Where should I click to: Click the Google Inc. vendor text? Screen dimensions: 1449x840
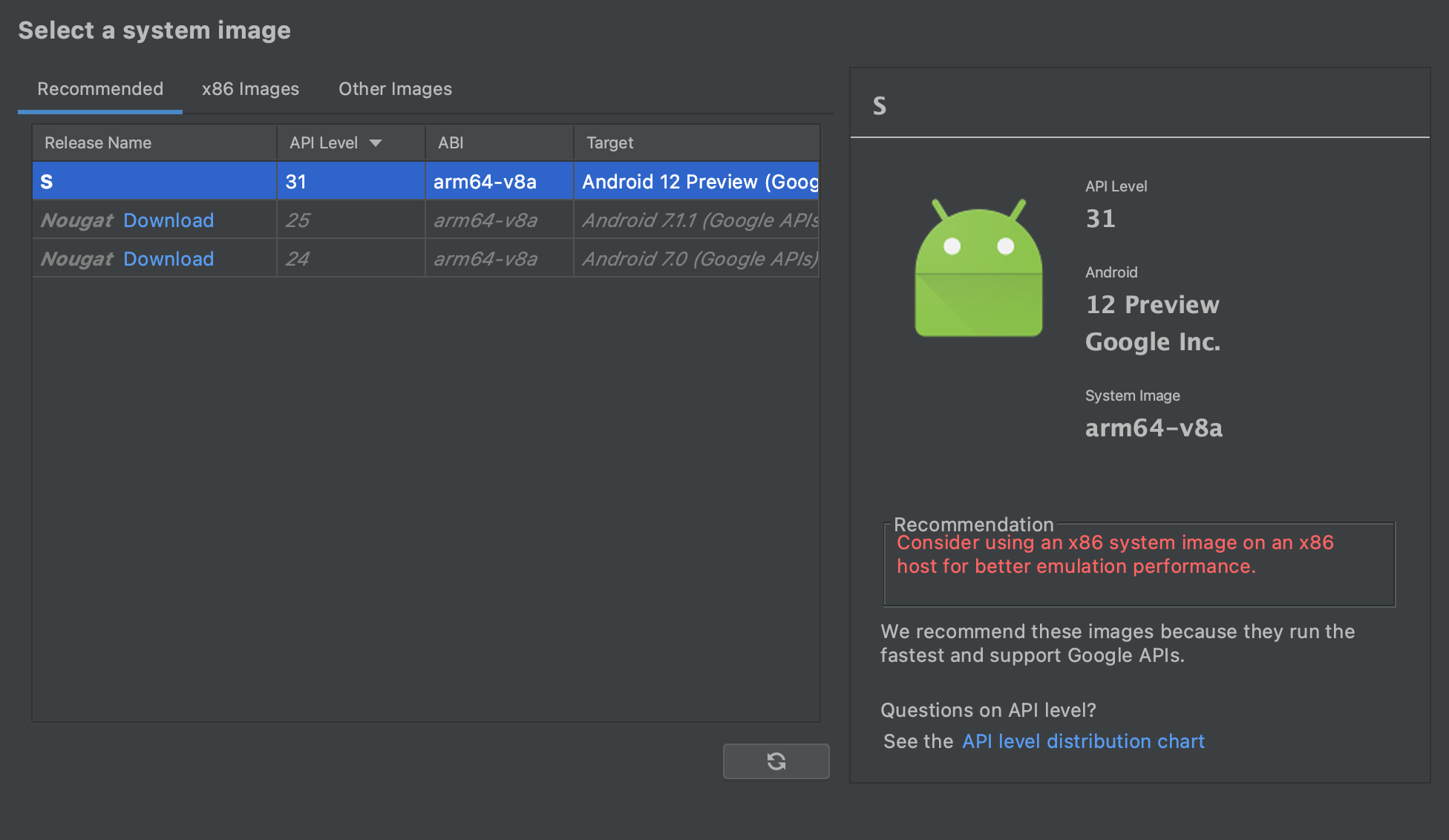[1153, 341]
